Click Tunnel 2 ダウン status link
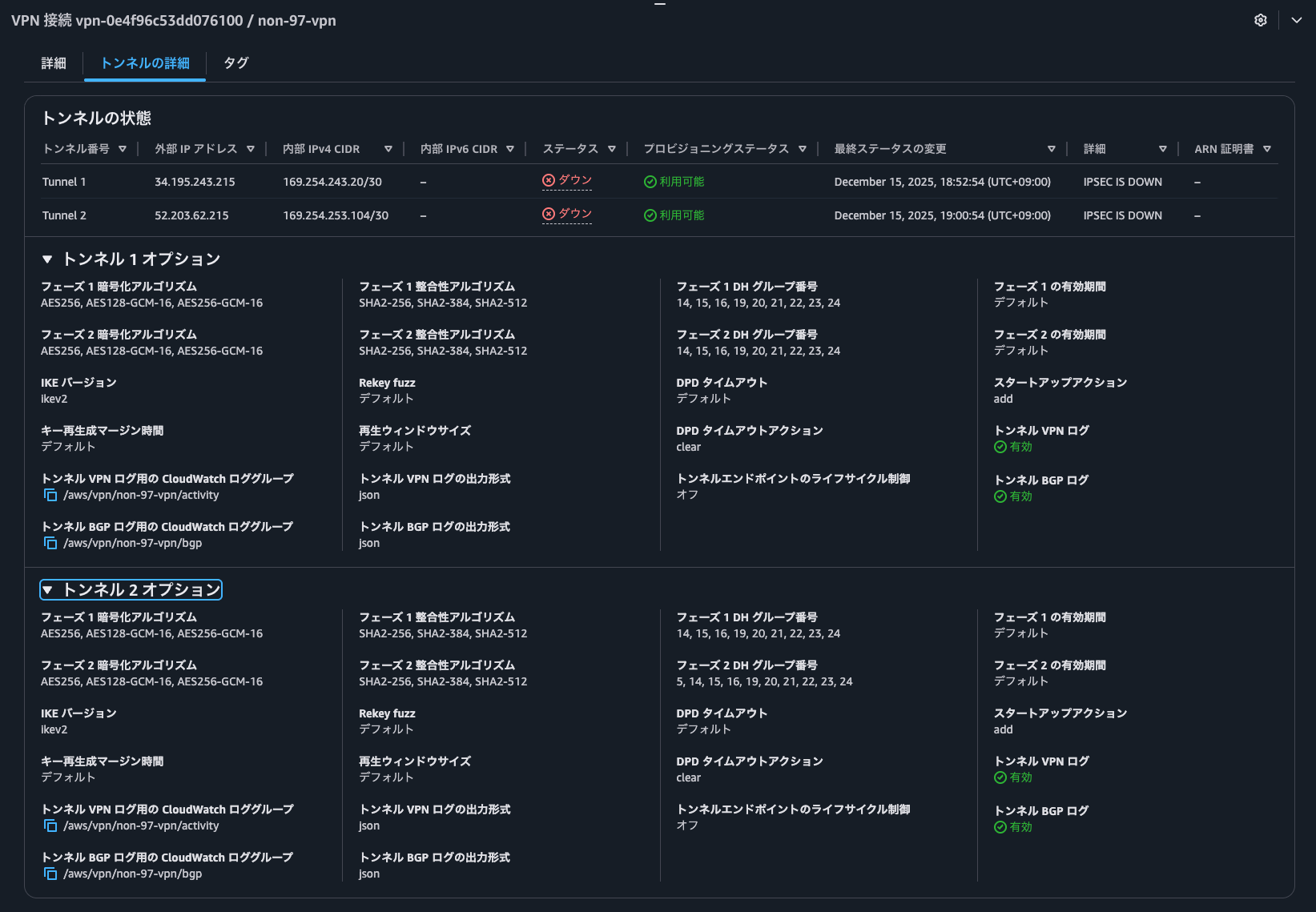The image size is (1316, 912). point(573,215)
